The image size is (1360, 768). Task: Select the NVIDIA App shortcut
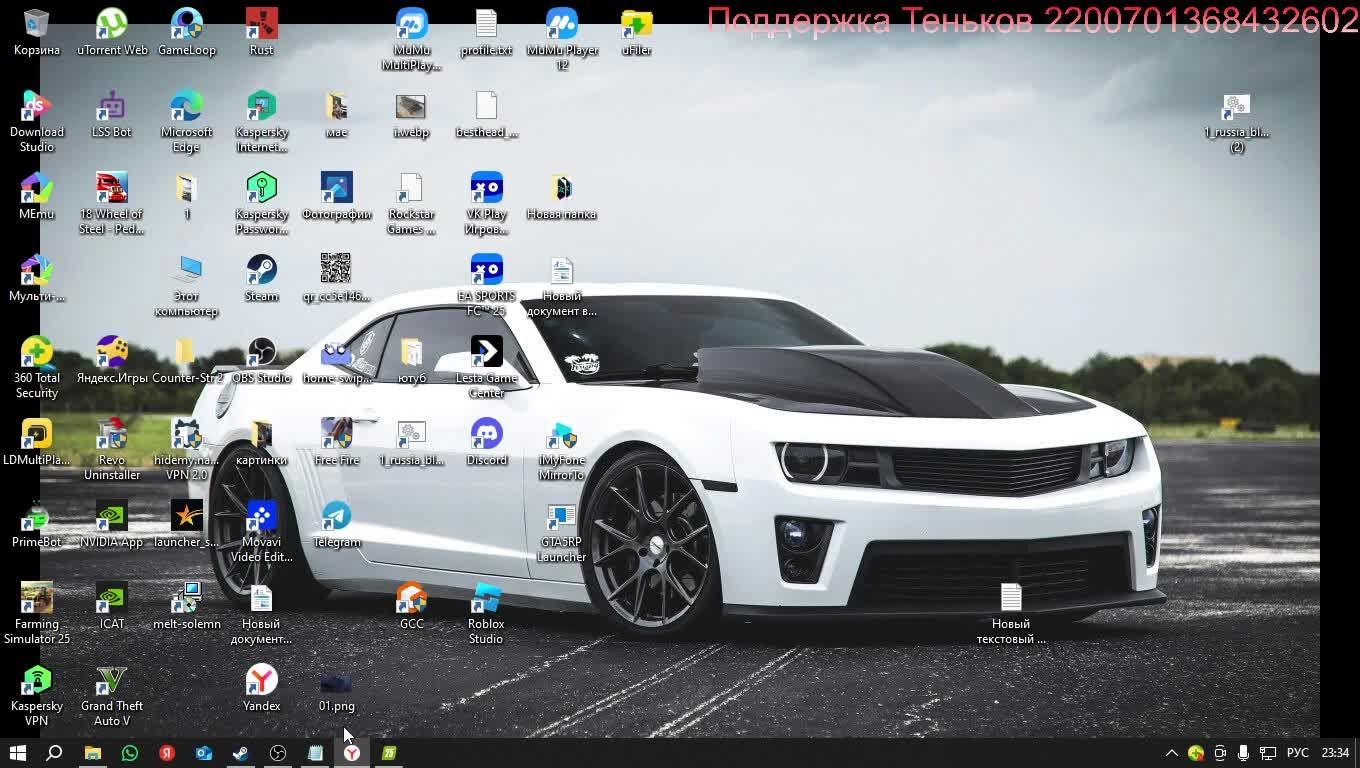[112, 524]
